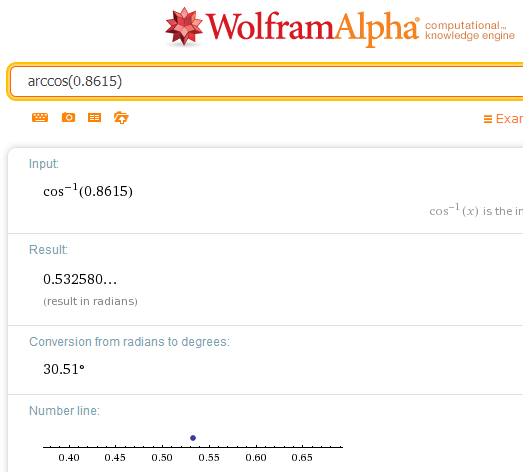Open the Examples menu link

tap(503, 119)
